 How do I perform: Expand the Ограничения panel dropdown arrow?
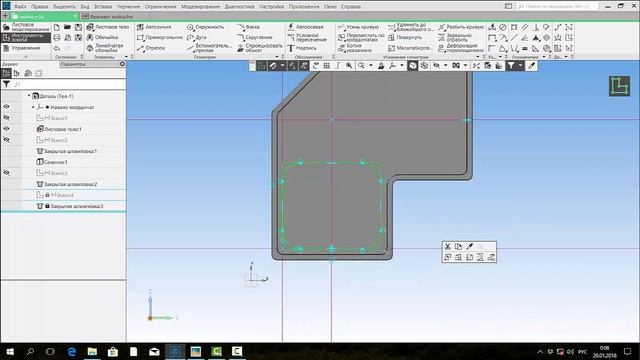[x=544, y=57]
